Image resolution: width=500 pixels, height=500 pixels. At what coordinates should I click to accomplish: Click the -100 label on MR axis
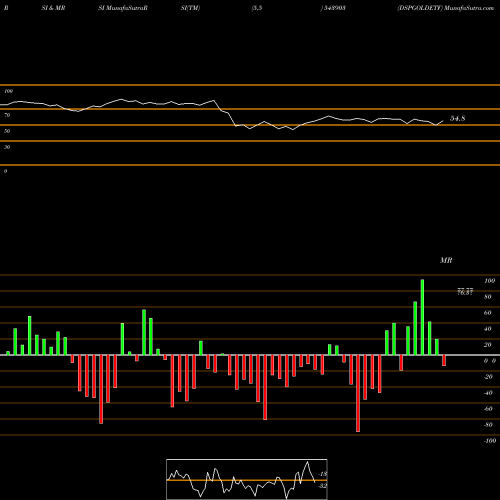coord(490,441)
